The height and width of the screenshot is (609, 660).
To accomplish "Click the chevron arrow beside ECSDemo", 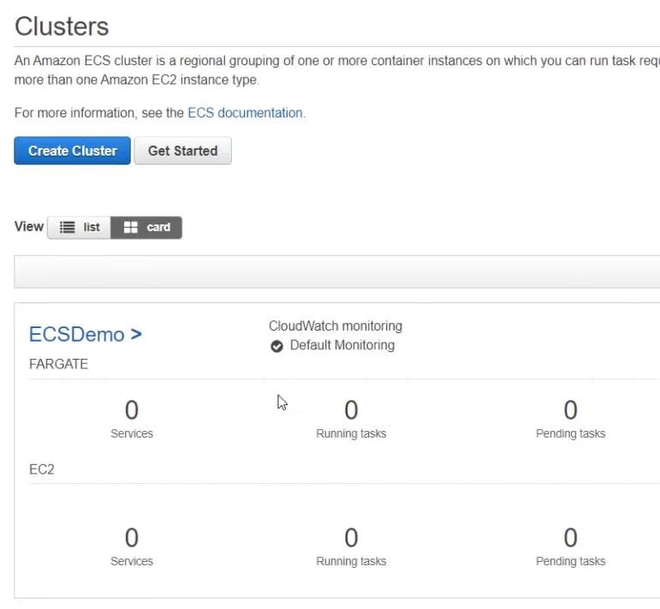I will point(136,335).
